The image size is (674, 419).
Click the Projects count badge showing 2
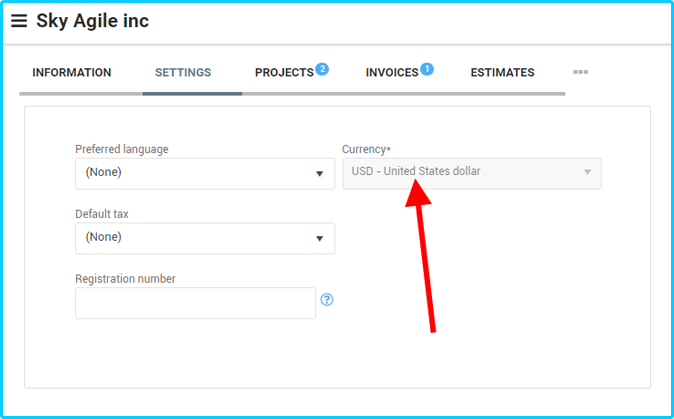click(x=322, y=69)
